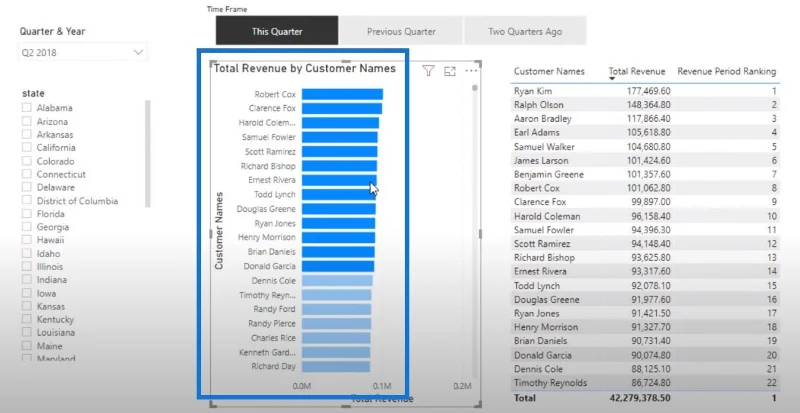Select the Ryan Jones bar
This screenshot has height=413, width=800.
click(x=339, y=223)
